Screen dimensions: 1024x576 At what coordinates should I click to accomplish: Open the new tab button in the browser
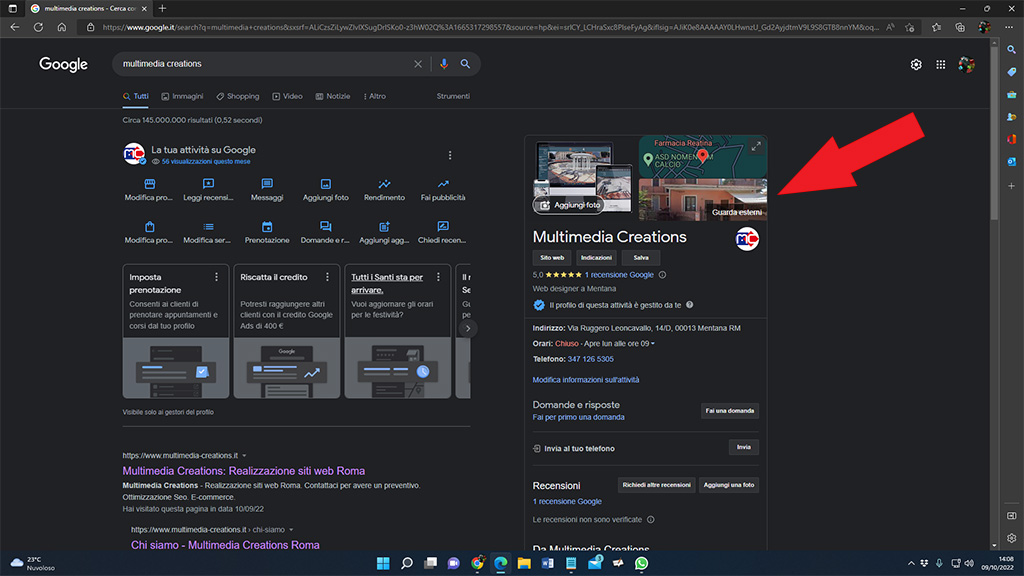tap(163, 8)
